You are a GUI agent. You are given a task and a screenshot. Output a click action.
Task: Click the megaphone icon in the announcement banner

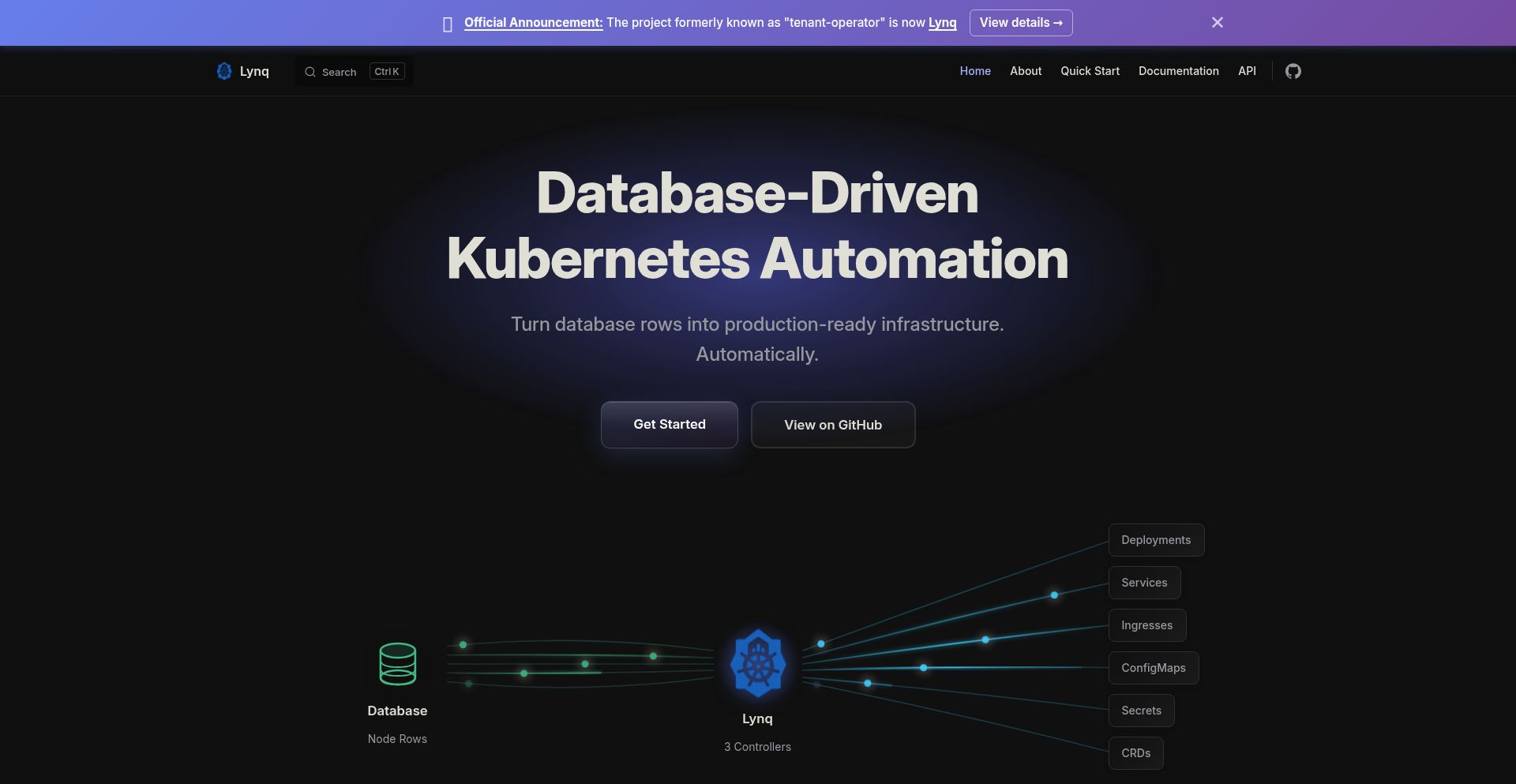[448, 23]
